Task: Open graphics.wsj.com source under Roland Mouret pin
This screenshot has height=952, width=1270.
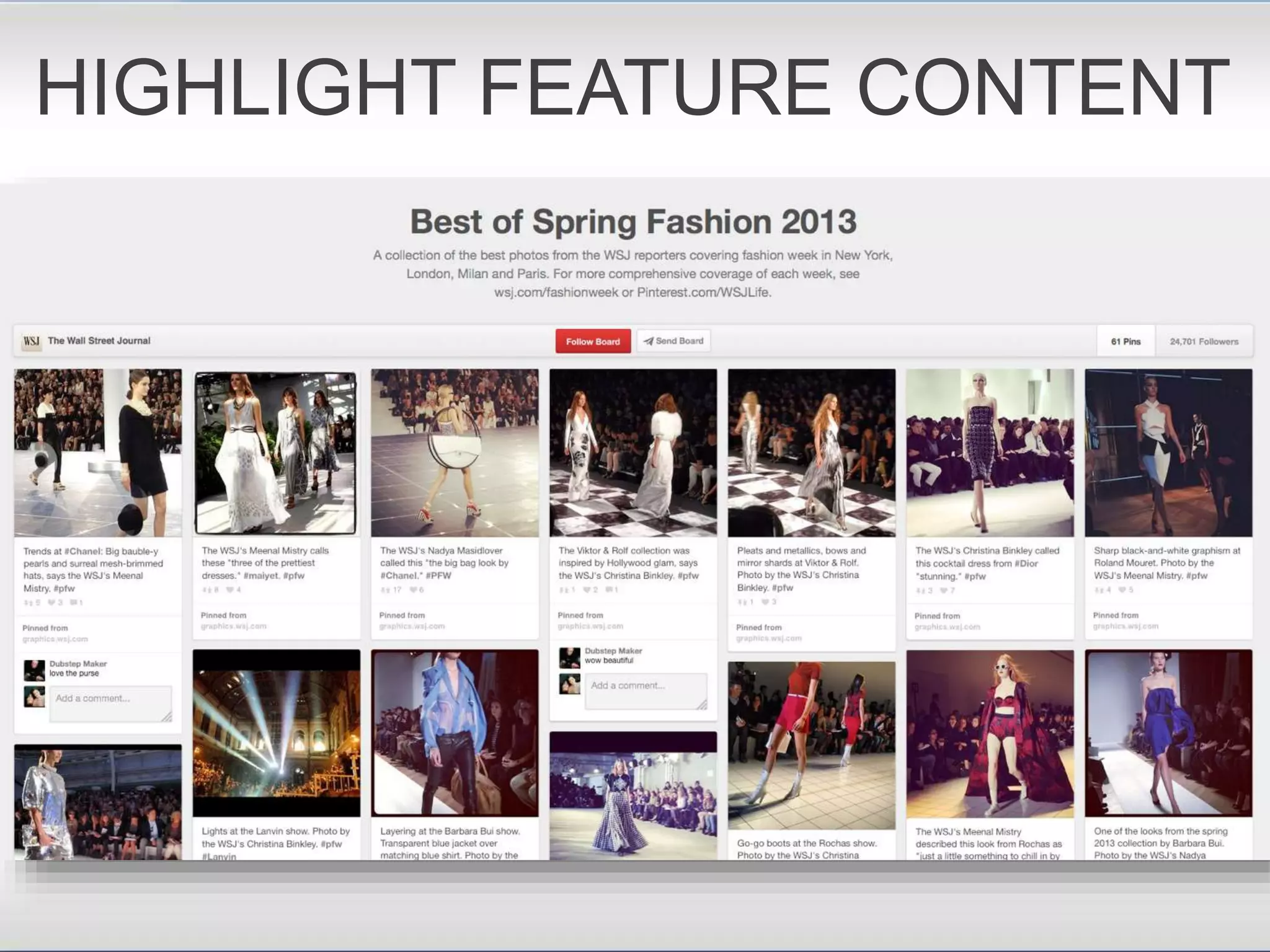Action: [1126, 627]
